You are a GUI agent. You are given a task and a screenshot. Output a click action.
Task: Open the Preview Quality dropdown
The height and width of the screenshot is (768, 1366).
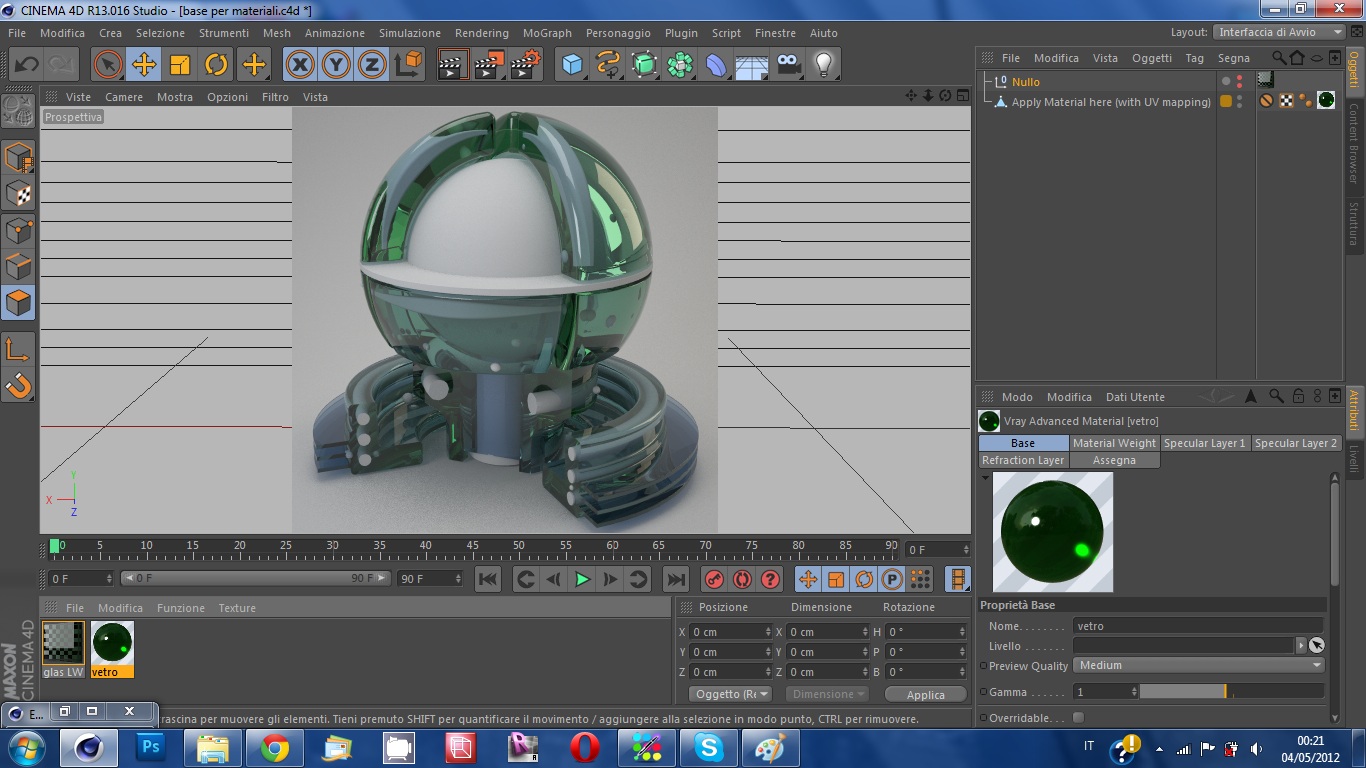pyautogui.click(x=1198, y=666)
